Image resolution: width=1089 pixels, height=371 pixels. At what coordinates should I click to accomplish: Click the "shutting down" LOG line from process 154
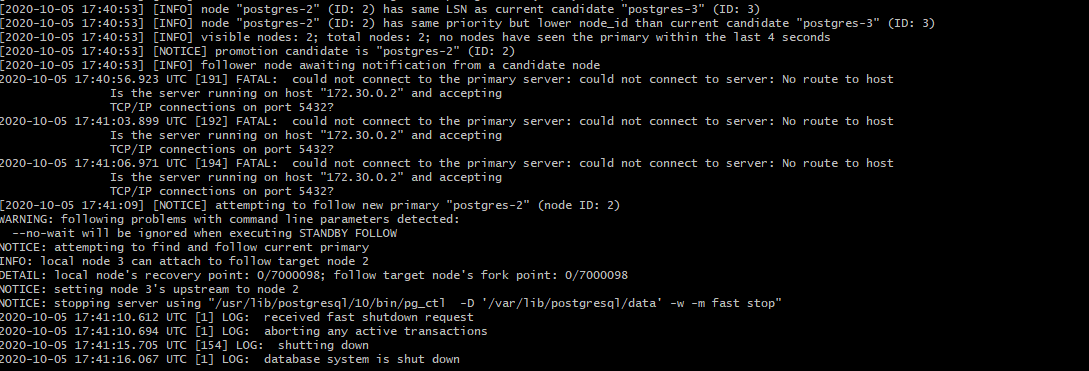point(185,345)
